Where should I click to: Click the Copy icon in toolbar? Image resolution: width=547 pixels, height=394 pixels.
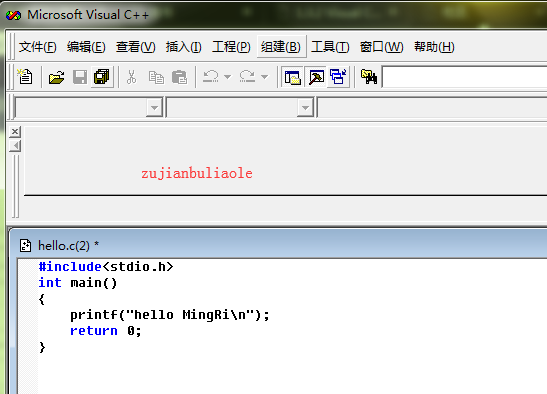156,77
